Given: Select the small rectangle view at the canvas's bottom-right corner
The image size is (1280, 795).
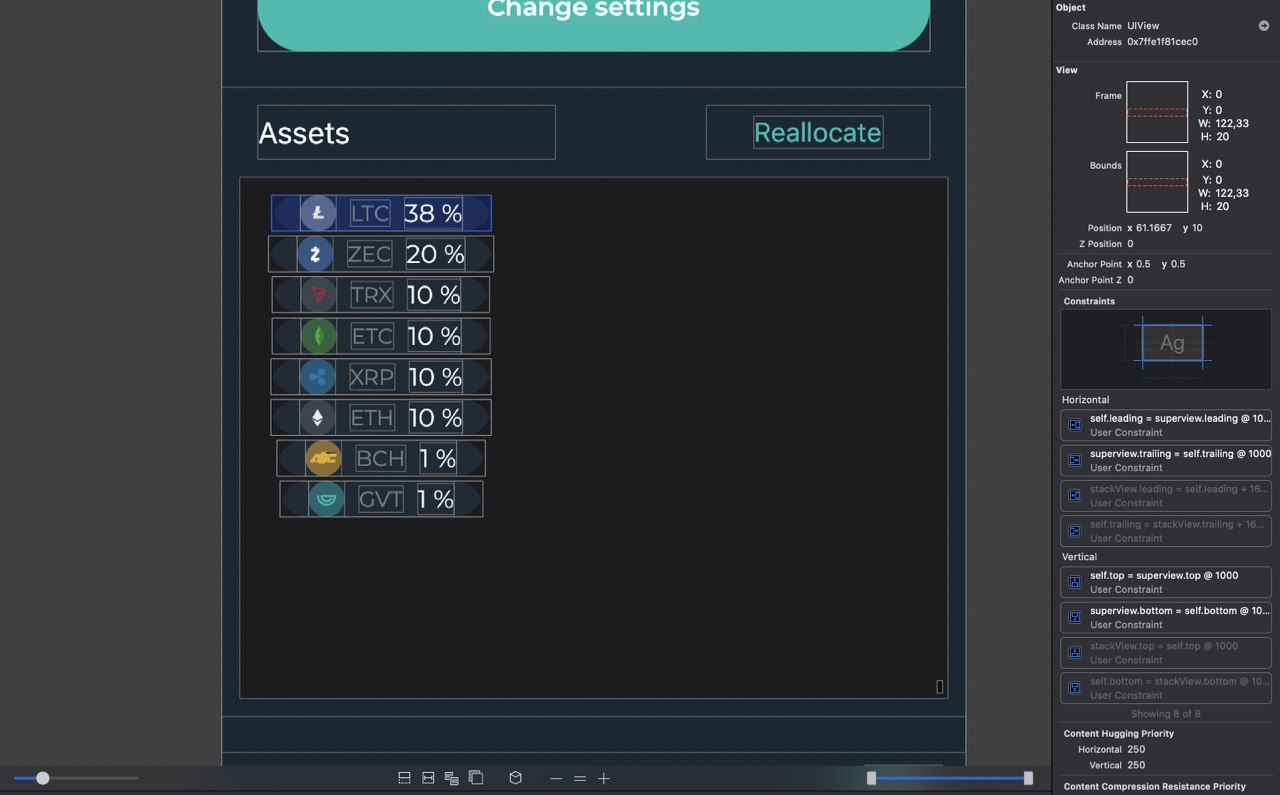Looking at the screenshot, I should [940, 687].
